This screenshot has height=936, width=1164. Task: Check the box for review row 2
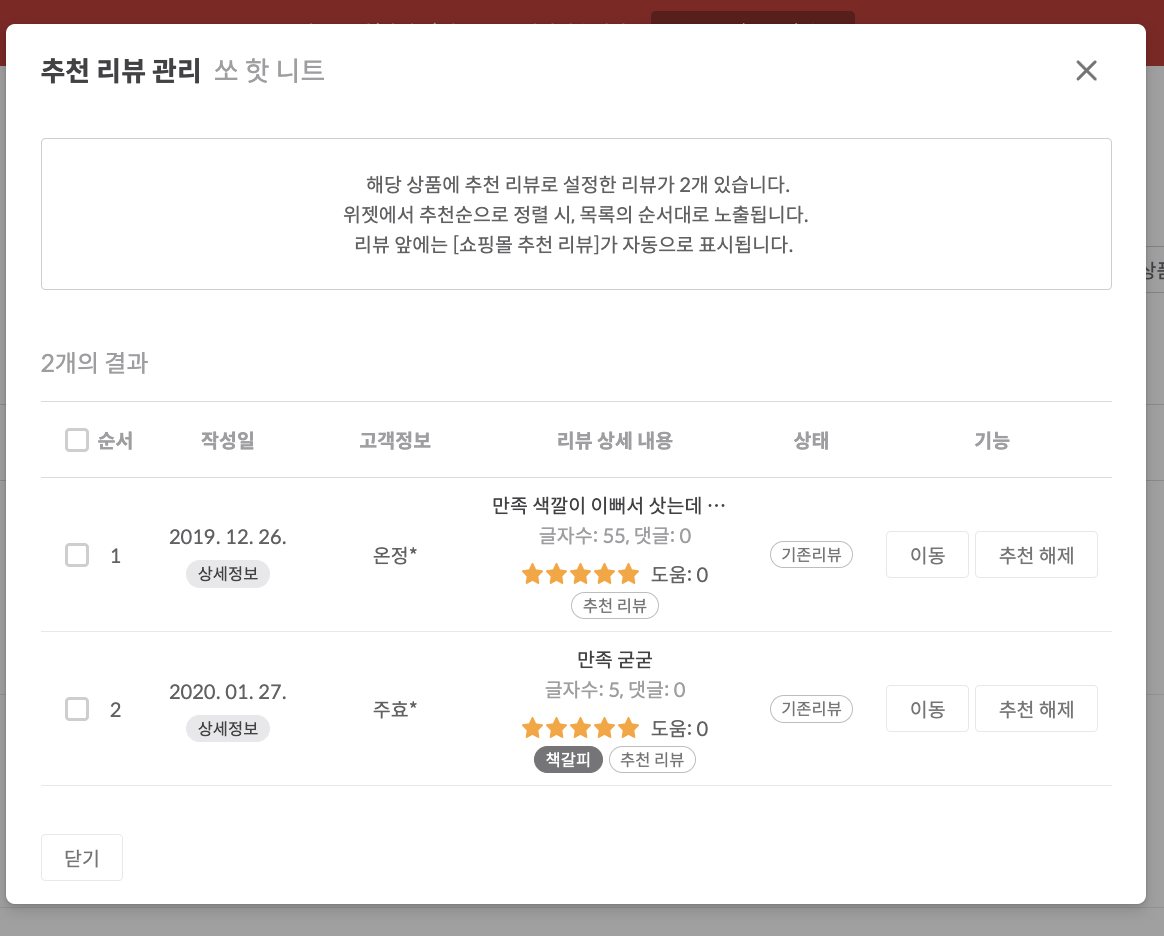[x=77, y=709]
